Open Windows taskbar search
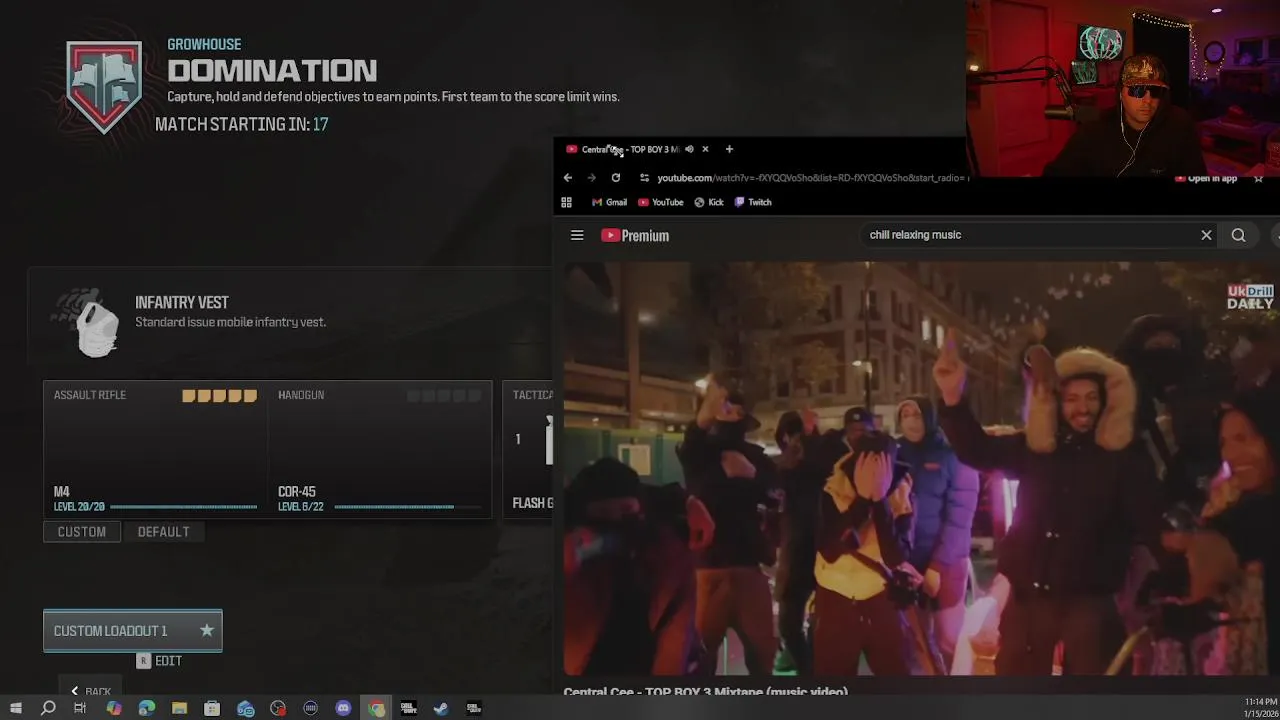This screenshot has height=720, width=1280. pos(48,708)
